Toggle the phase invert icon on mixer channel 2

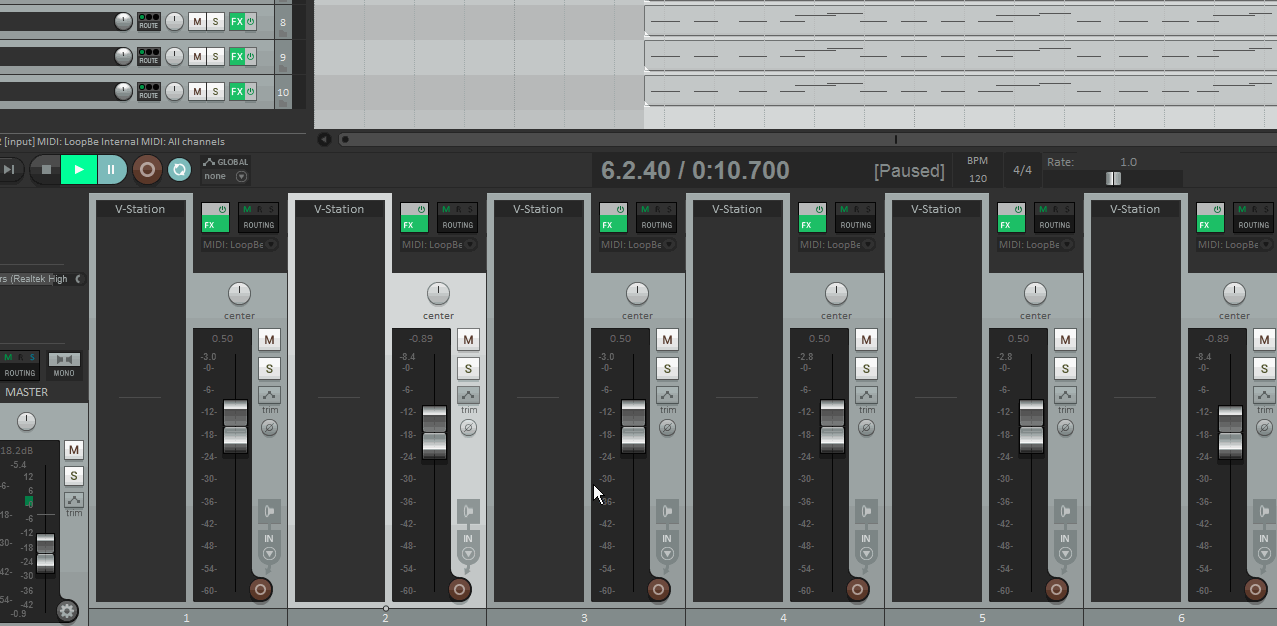coord(468,427)
